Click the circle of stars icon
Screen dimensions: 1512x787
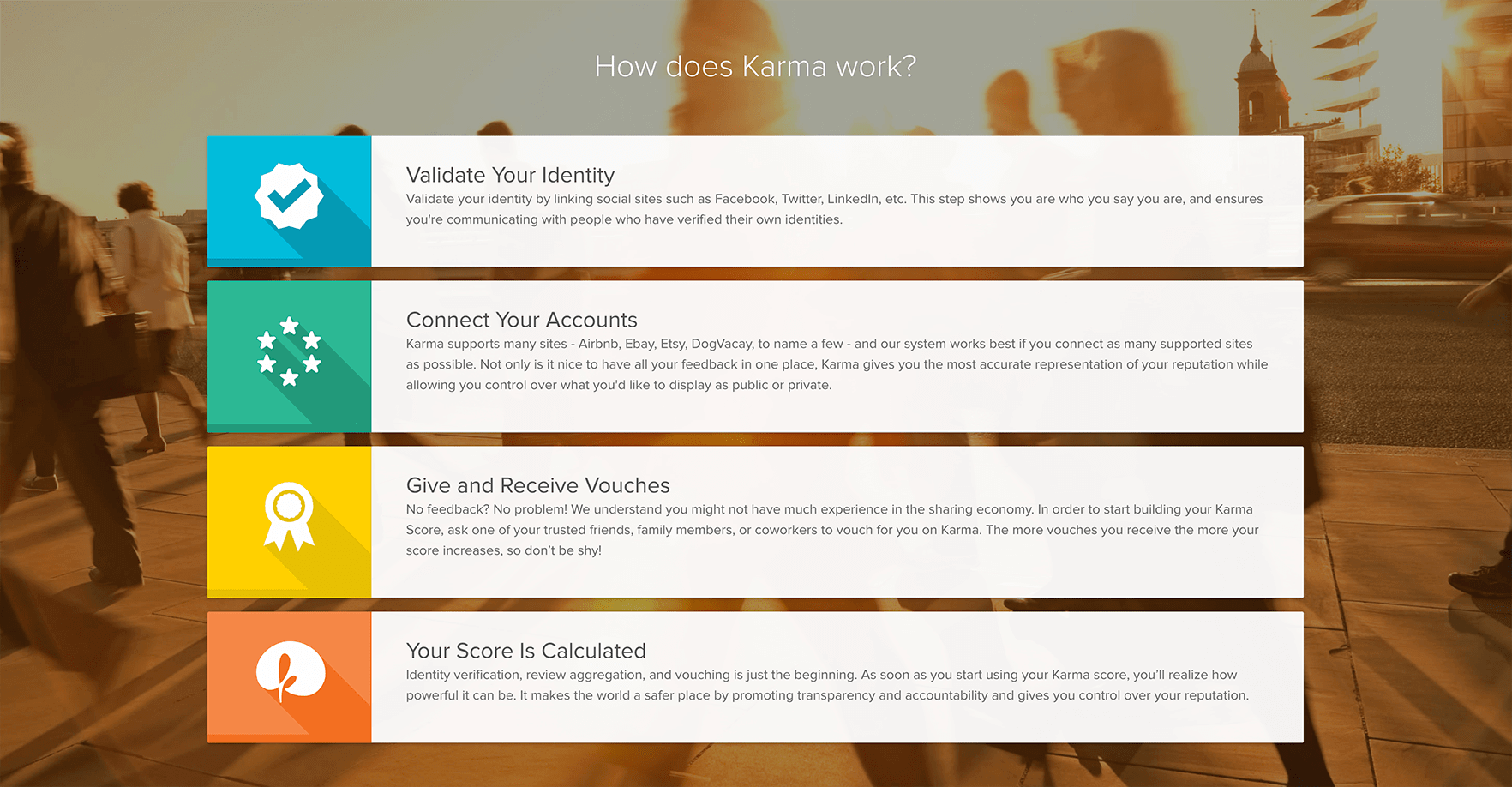289,351
